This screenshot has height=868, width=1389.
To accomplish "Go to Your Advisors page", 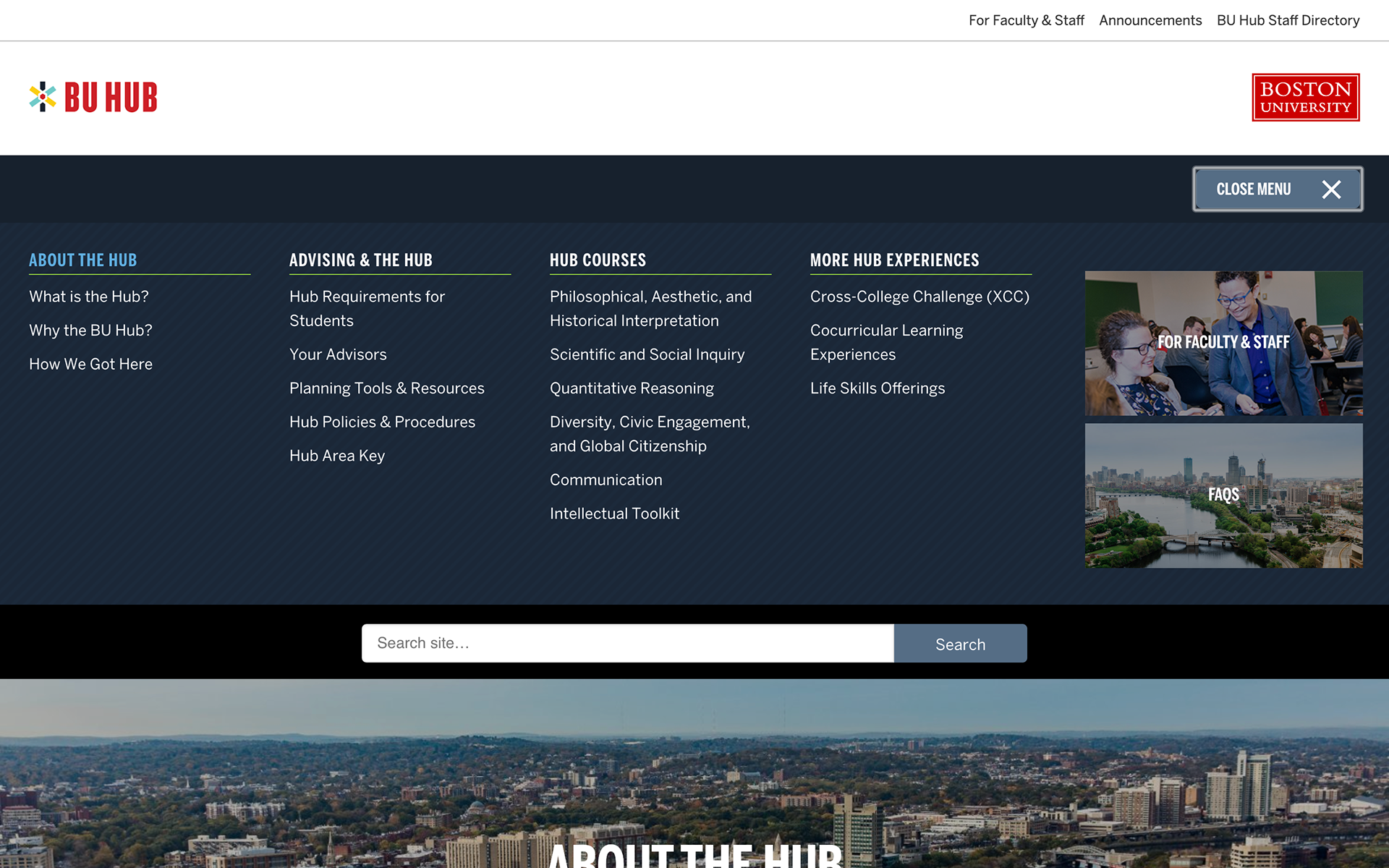I will pos(338,354).
